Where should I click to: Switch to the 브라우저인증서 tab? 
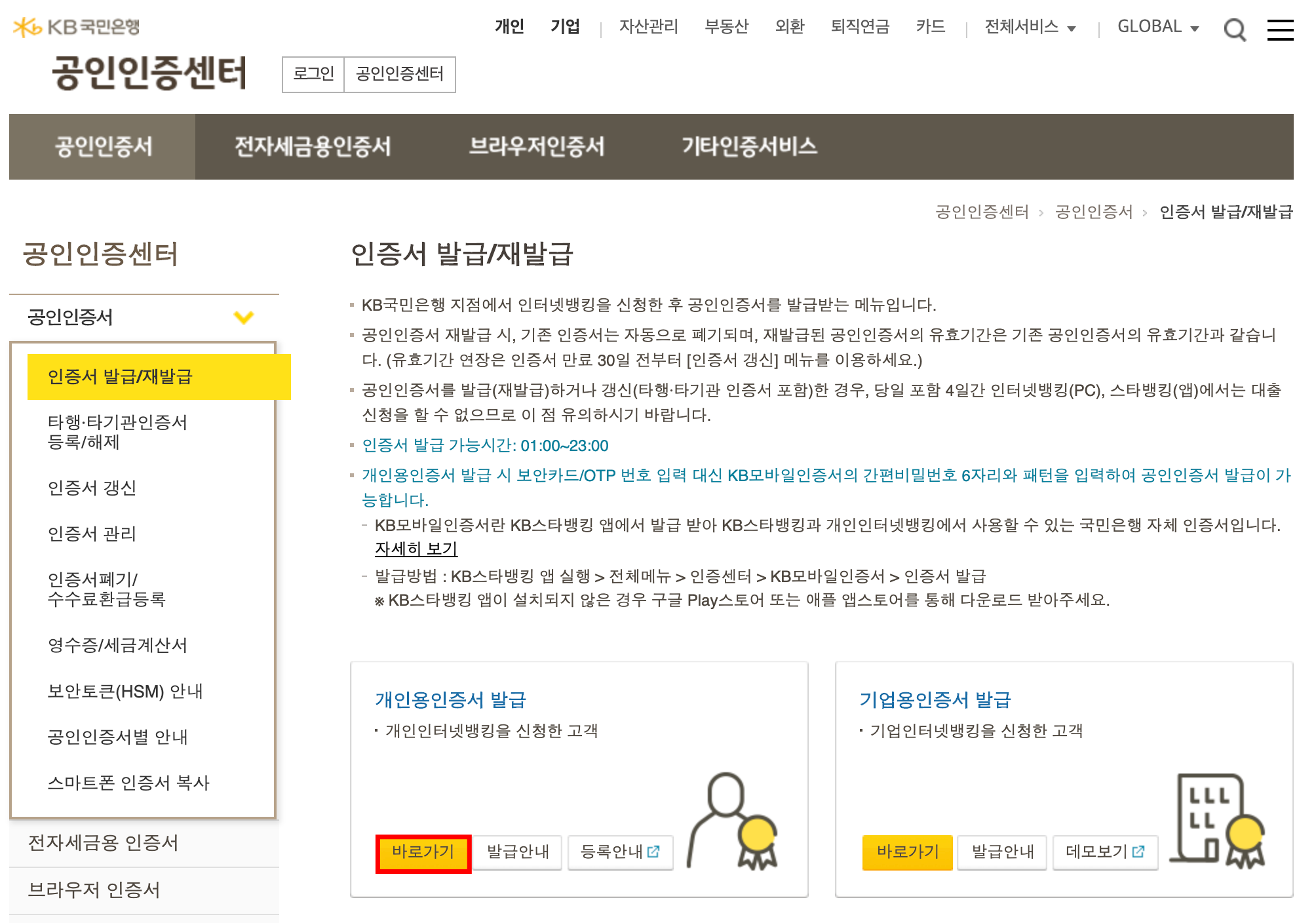[536, 146]
